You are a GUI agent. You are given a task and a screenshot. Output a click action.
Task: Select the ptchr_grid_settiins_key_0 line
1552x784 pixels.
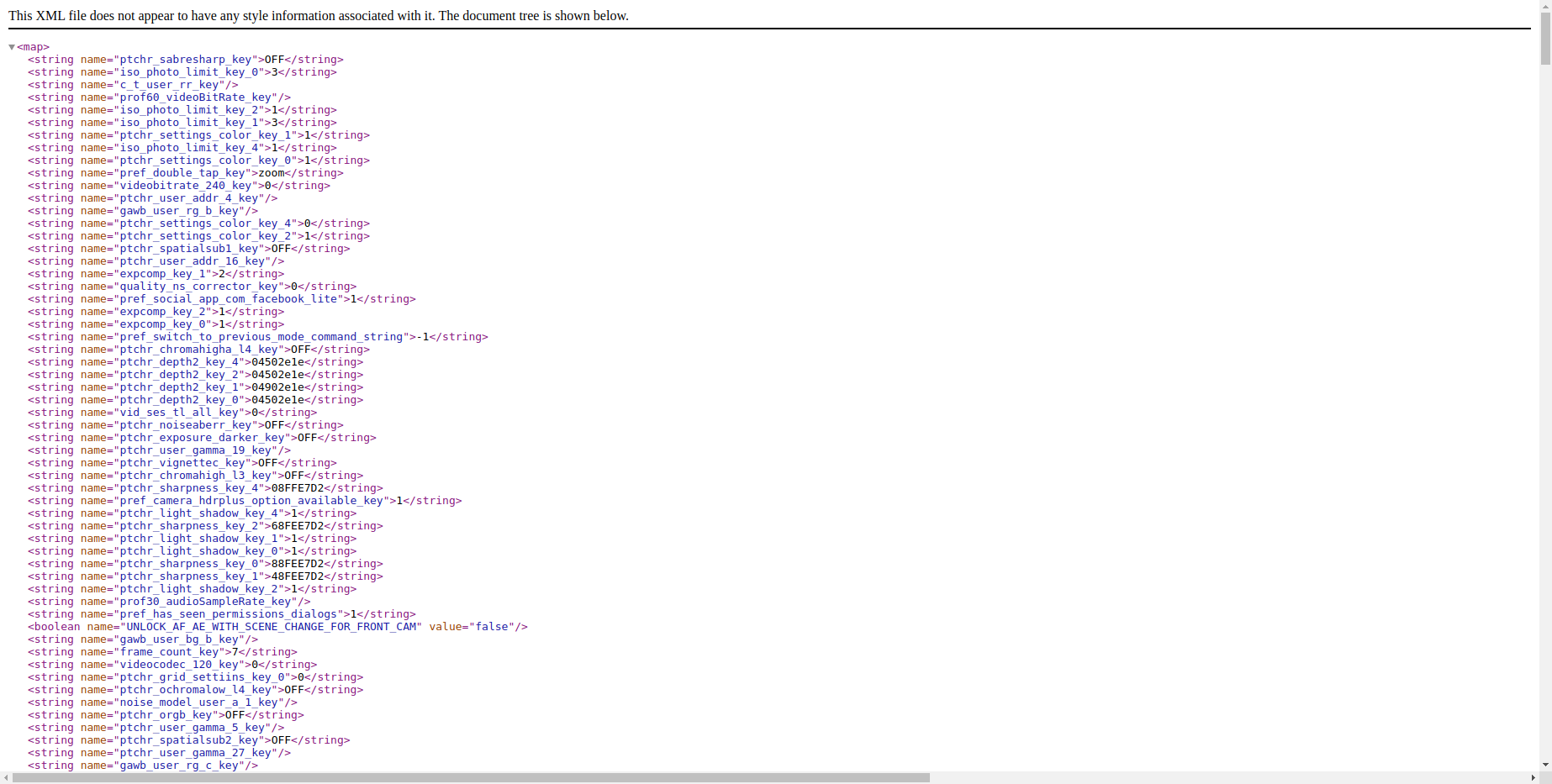point(196,677)
